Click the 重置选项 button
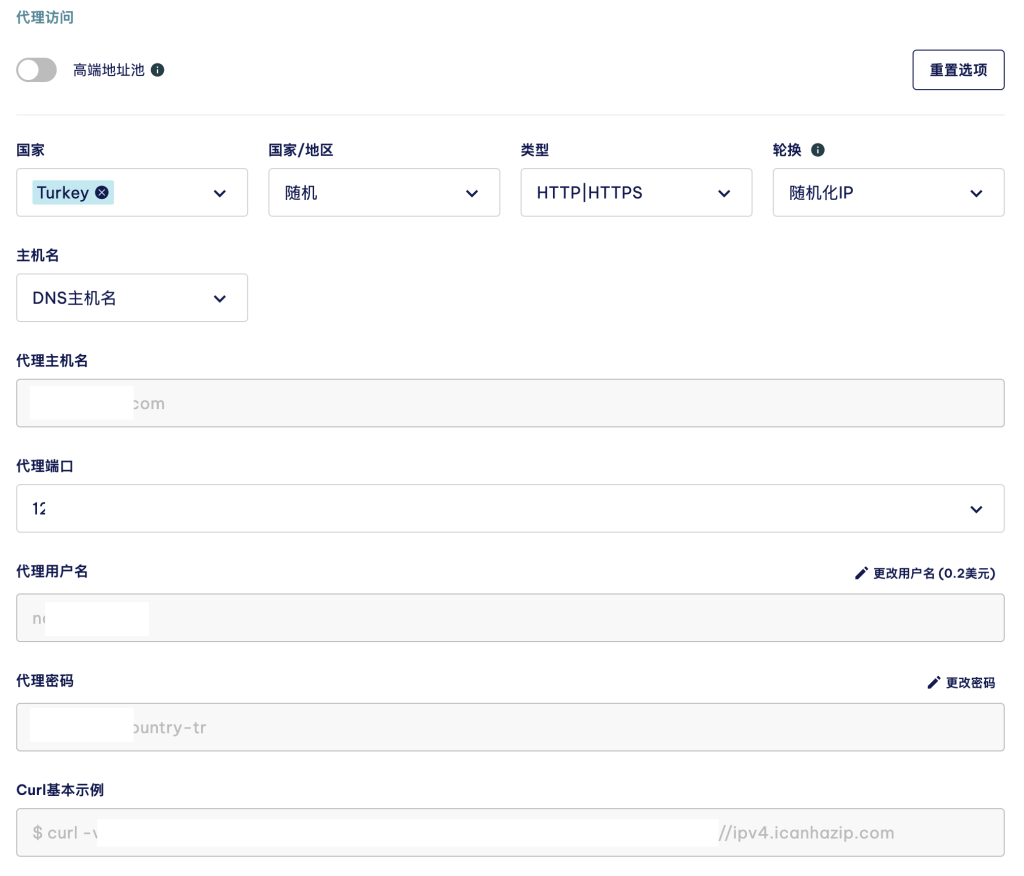The image size is (1024, 876). (958, 70)
